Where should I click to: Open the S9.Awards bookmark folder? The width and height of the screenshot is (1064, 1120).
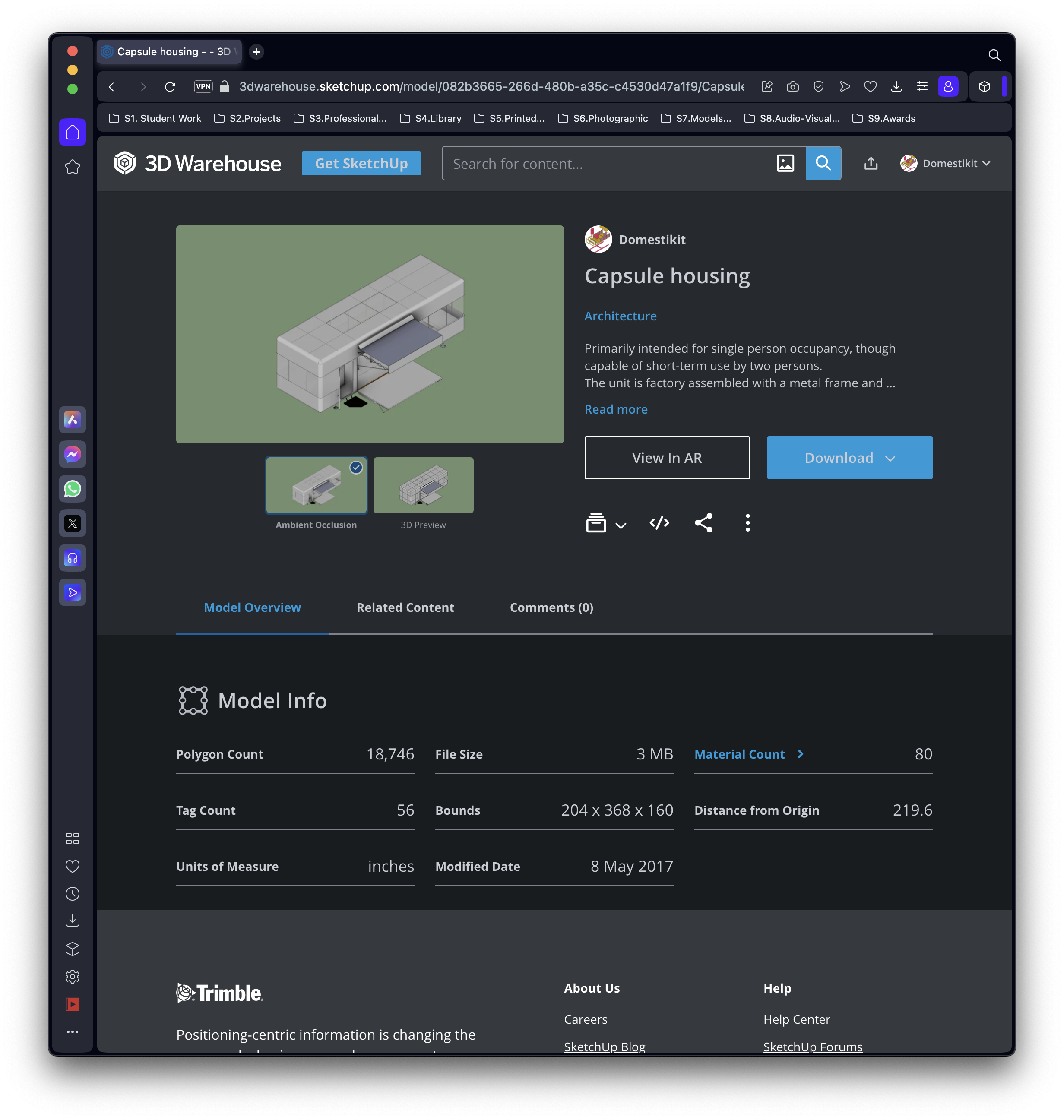[x=883, y=118]
